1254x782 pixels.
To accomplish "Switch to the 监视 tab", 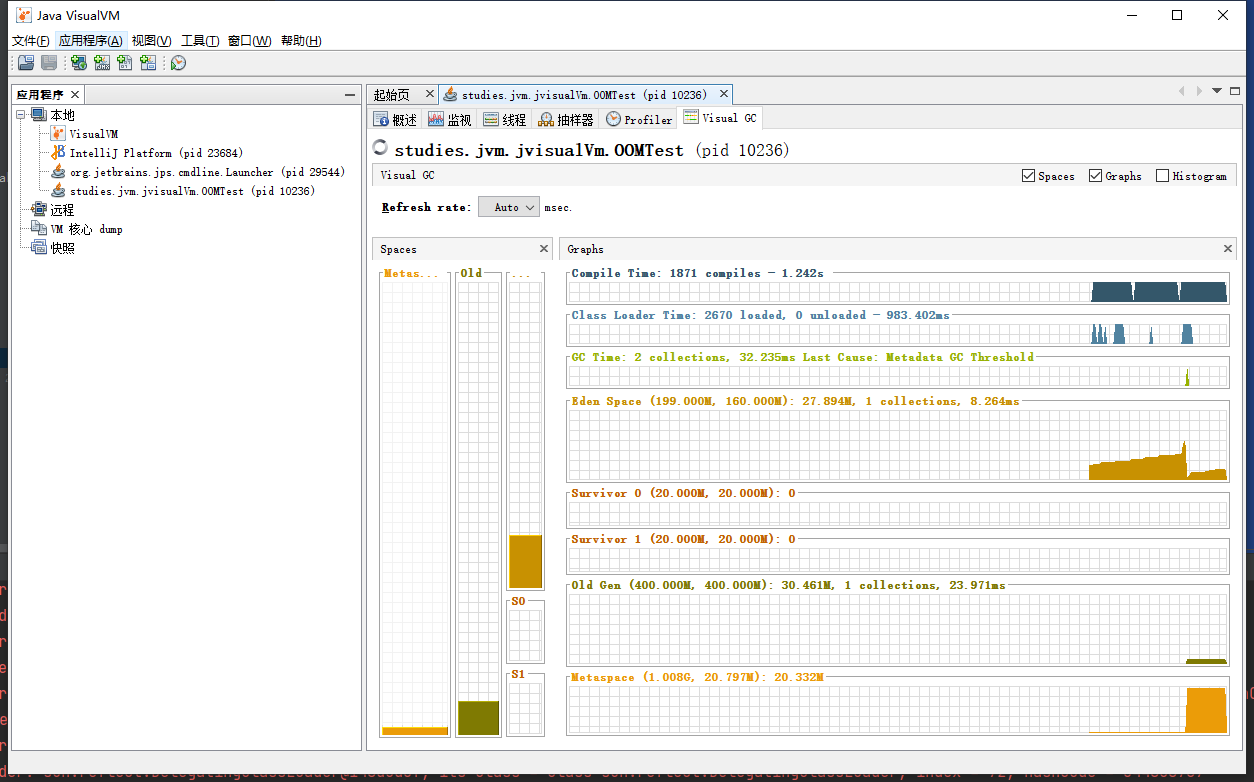I will tap(450, 119).
